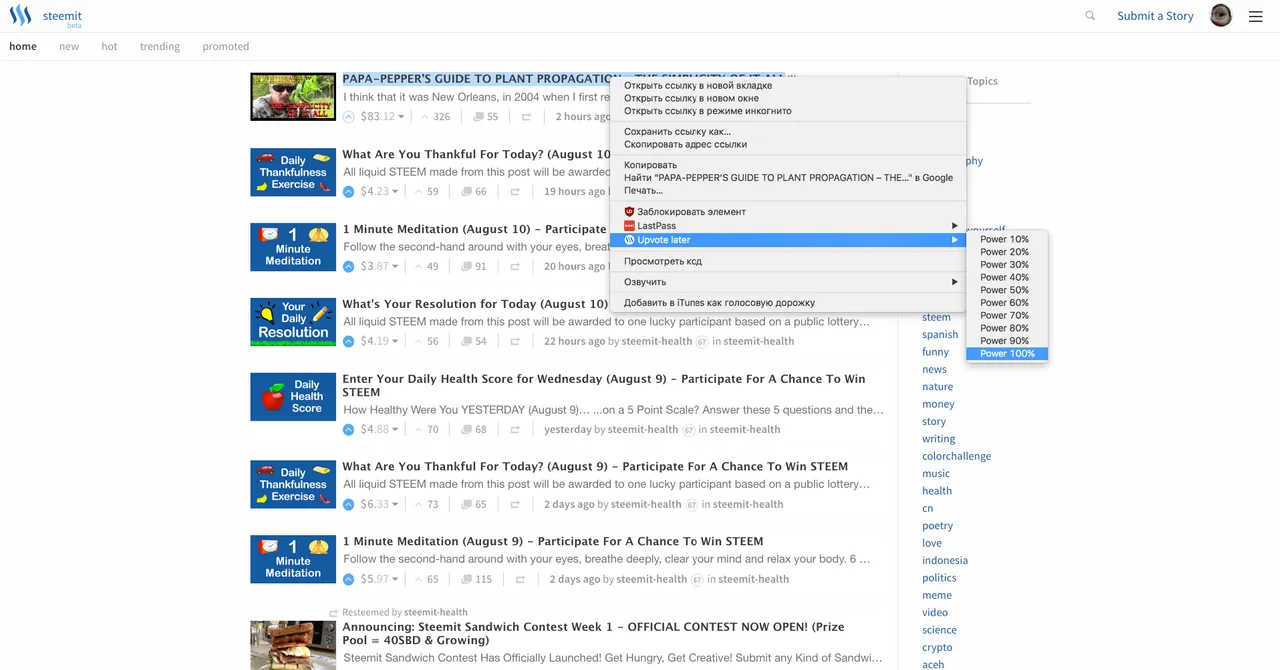The height and width of the screenshot is (670, 1280).
Task: Switch to the hot tab
Action: pyautogui.click(x=109, y=46)
